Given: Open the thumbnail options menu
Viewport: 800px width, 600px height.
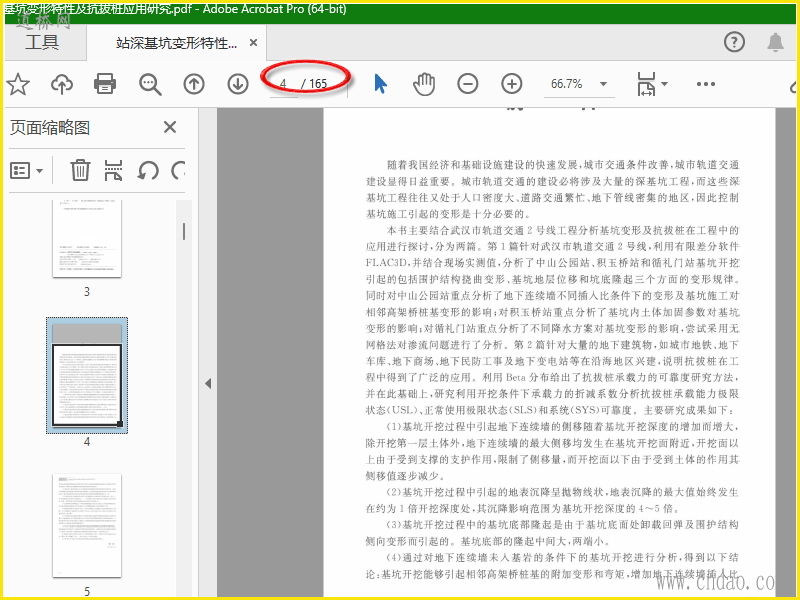Looking at the screenshot, I should [26, 170].
